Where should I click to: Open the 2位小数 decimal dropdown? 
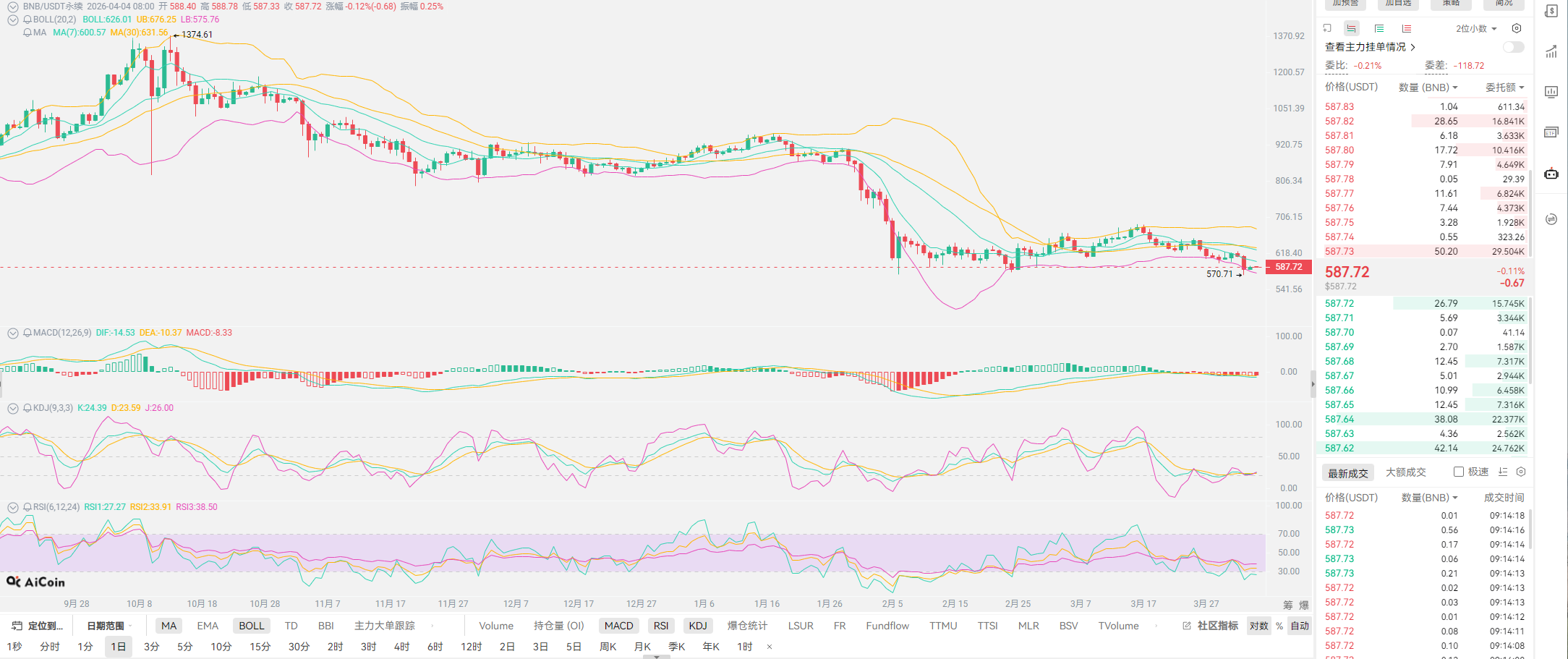point(1476,28)
